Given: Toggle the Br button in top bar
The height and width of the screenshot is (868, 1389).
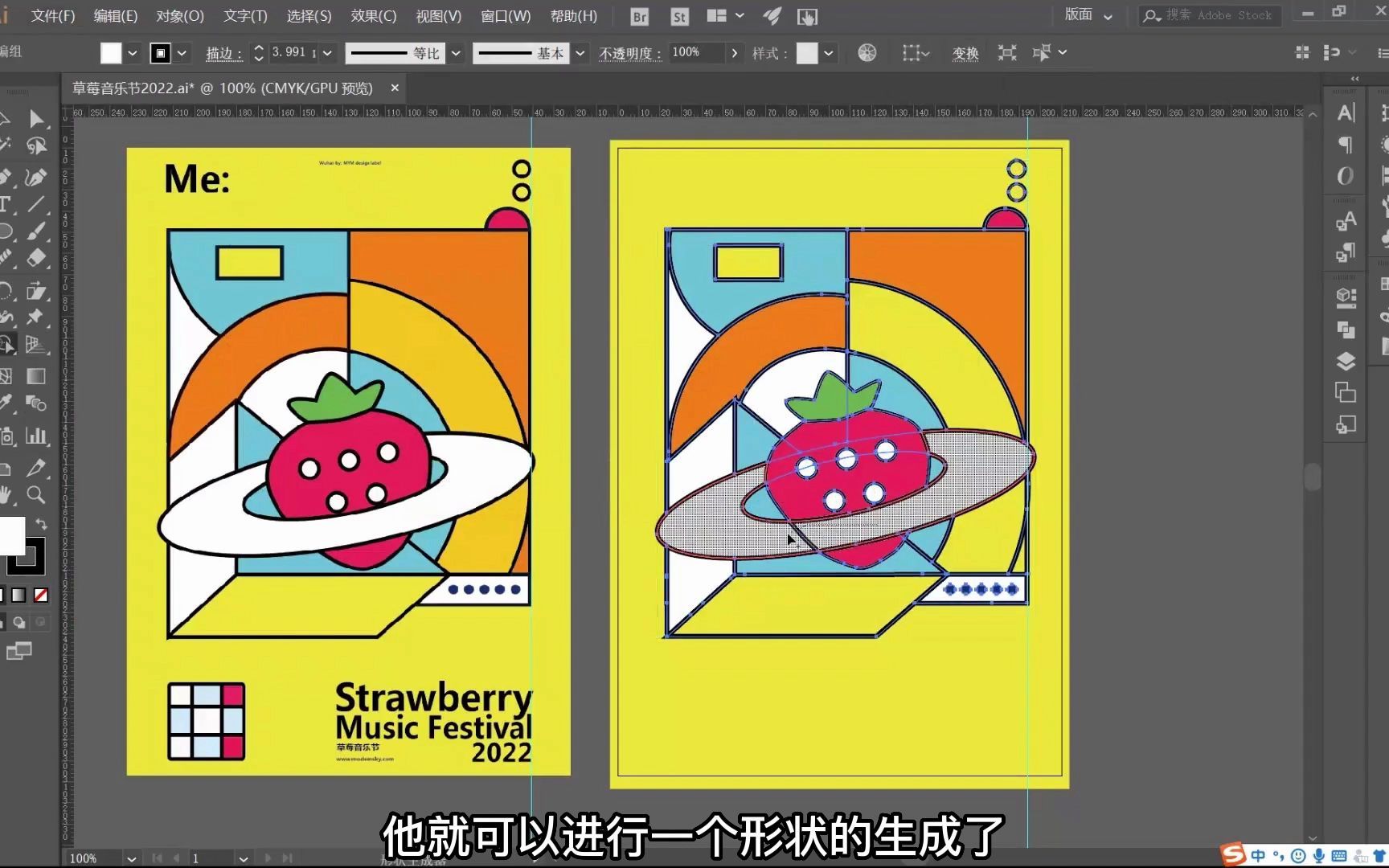Looking at the screenshot, I should 637,15.
